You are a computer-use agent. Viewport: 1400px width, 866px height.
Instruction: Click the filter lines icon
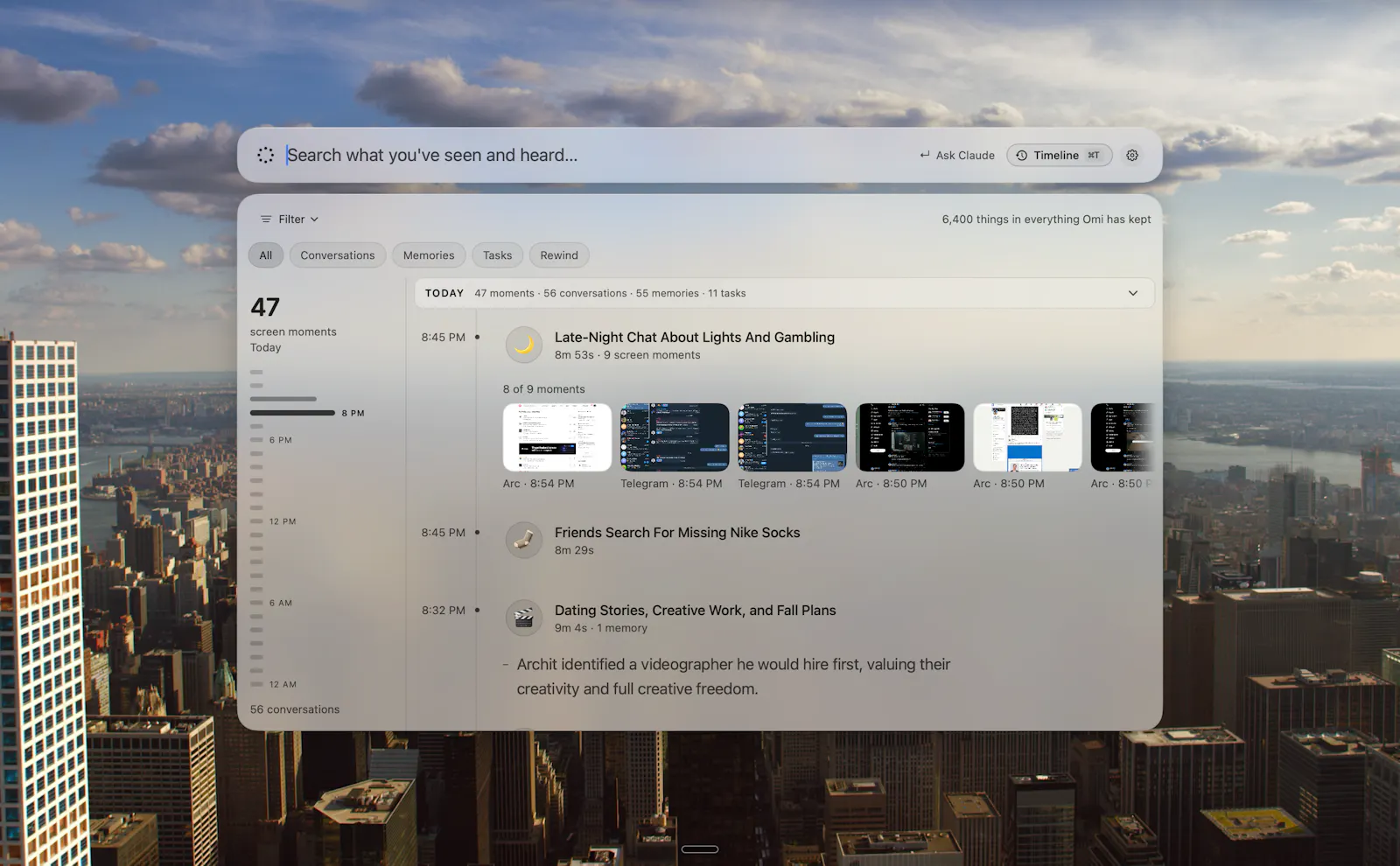coord(266,220)
